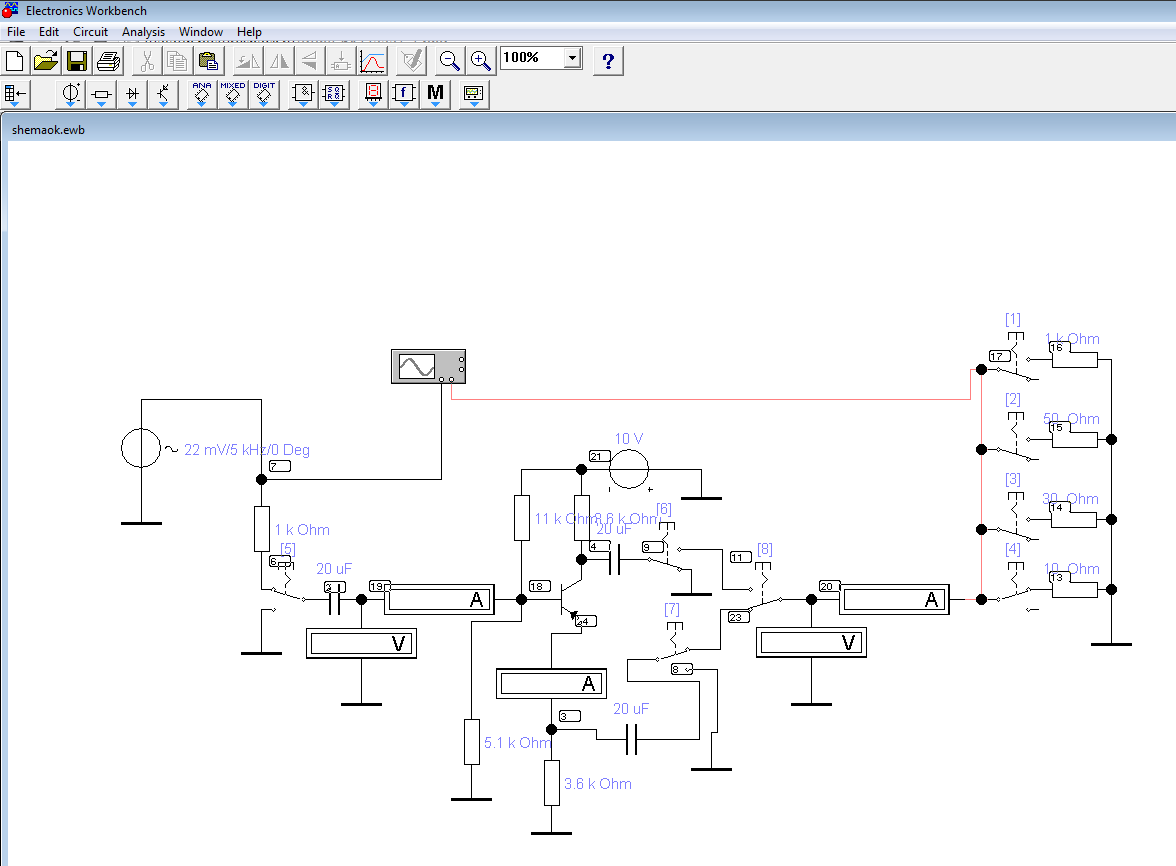
Task: Click the New file icon
Action: click(x=15, y=61)
